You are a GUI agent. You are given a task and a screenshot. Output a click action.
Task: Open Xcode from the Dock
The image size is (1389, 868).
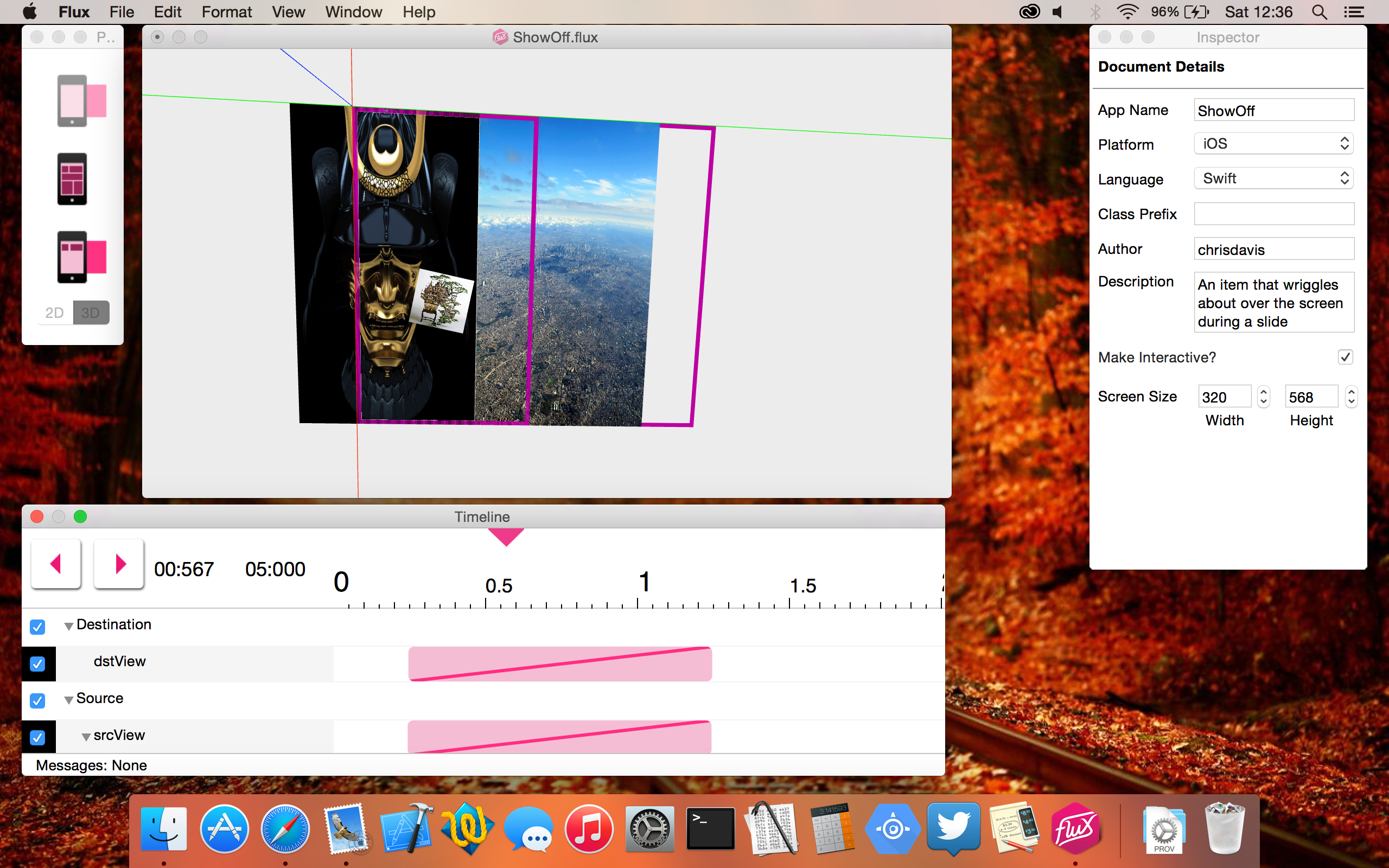click(x=406, y=829)
